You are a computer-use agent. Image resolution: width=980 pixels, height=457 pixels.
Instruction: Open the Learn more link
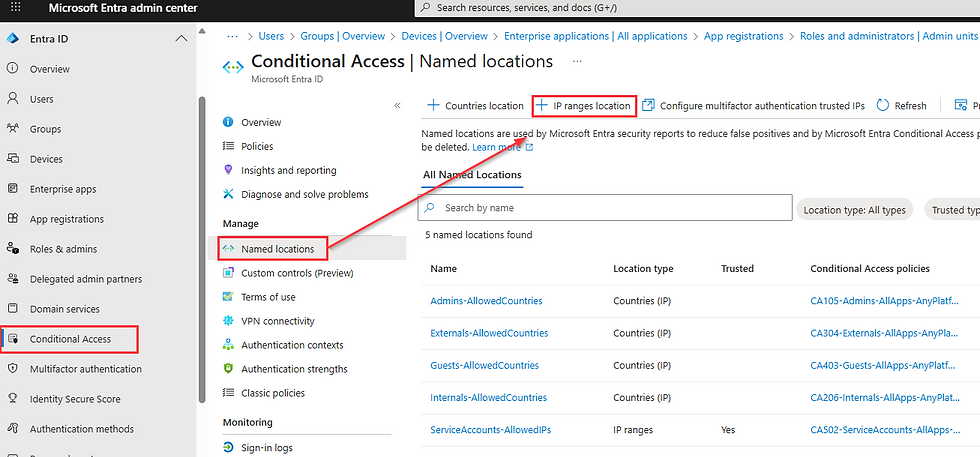point(502,148)
